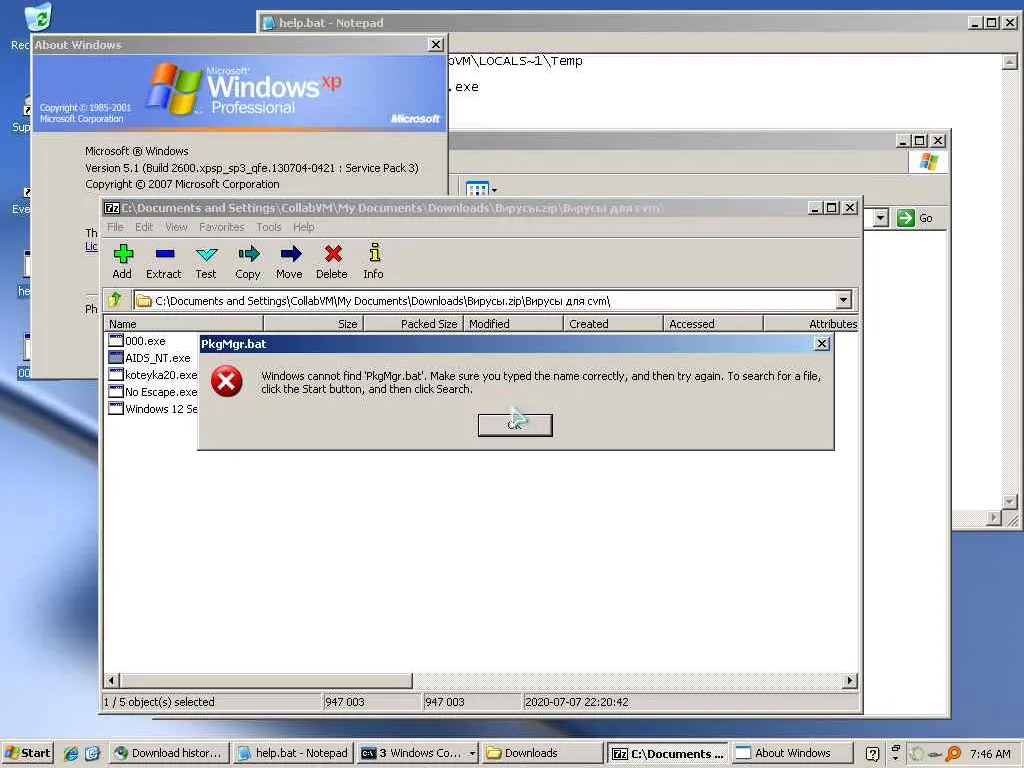Screen dimensions: 1024x768
Task: Open the Help menu in 7-Zip
Action: click(304, 227)
